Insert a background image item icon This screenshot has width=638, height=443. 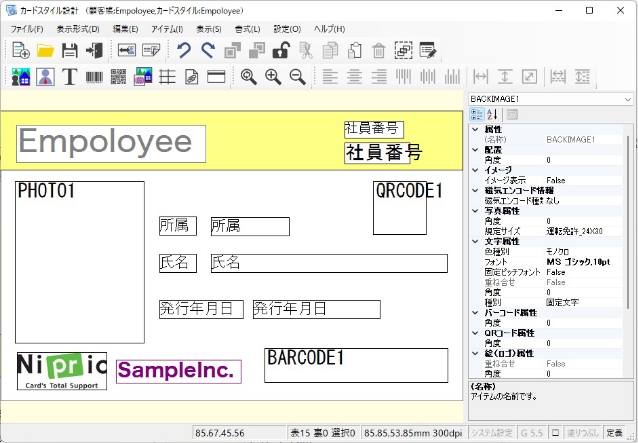point(21,76)
